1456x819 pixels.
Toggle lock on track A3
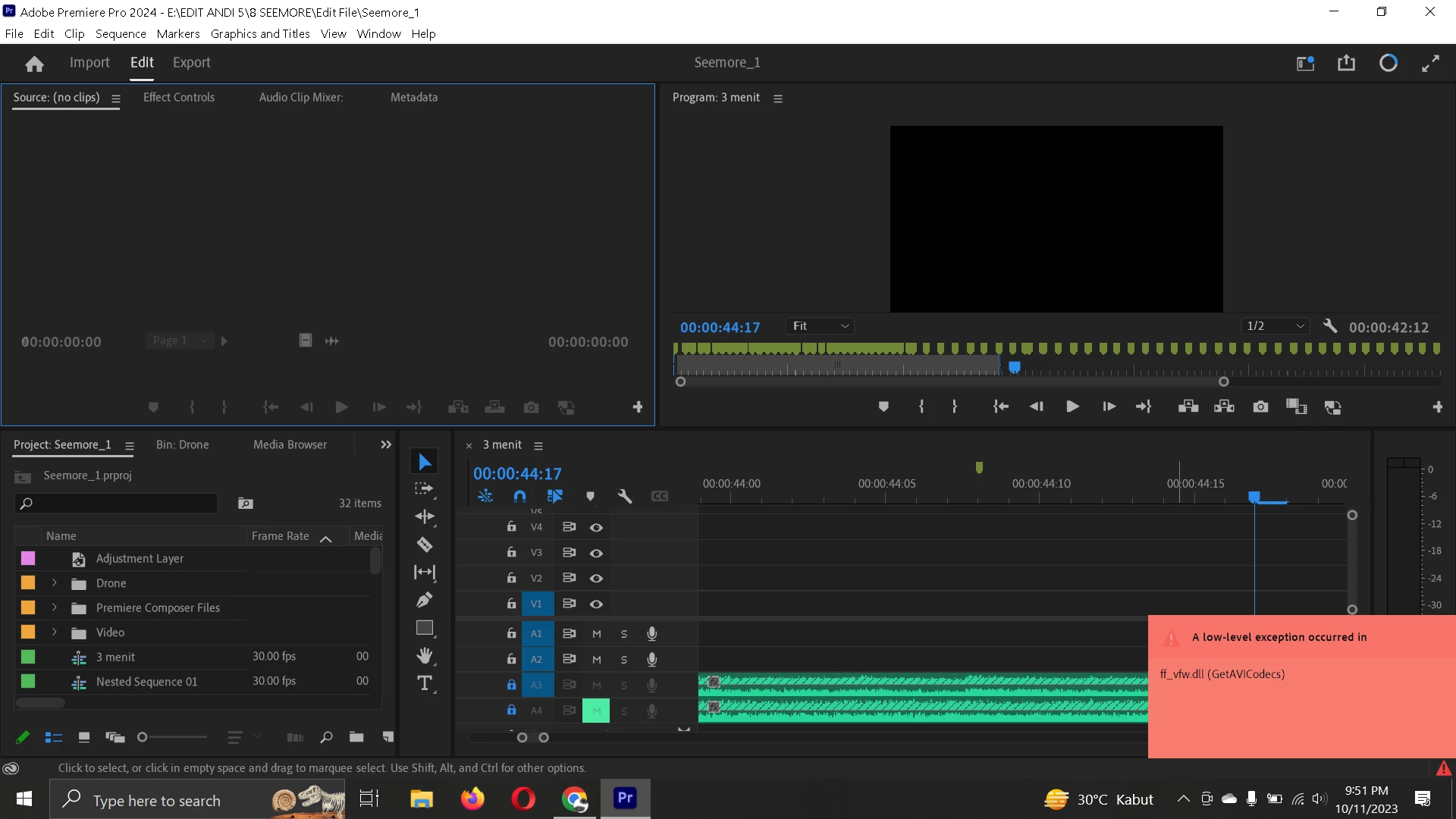point(512,685)
